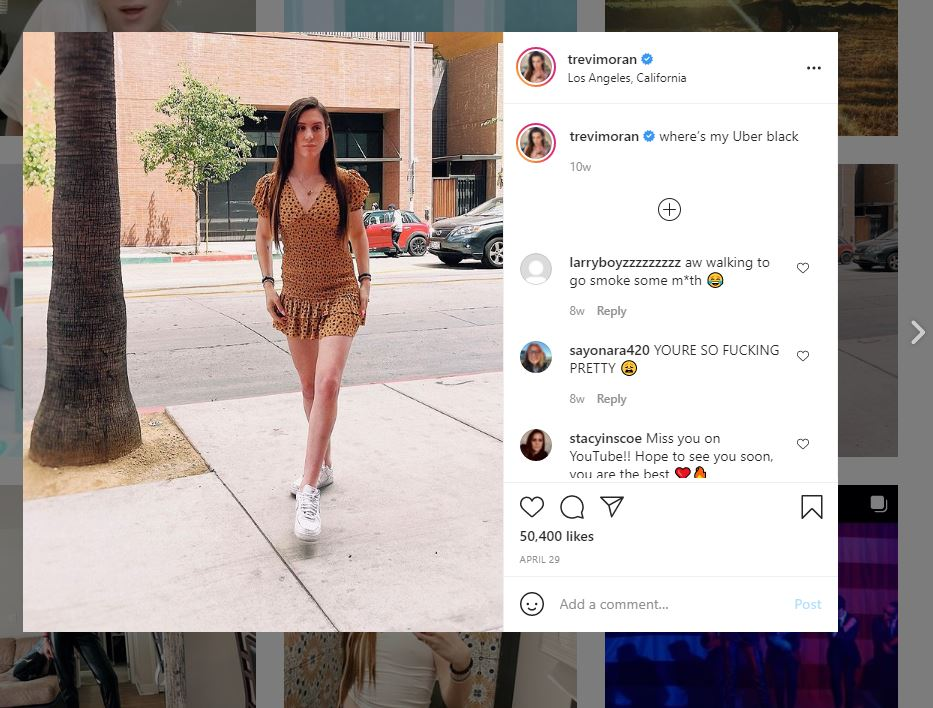Open stacyinscoe's profile link
The height and width of the screenshot is (708, 933).
point(605,438)
